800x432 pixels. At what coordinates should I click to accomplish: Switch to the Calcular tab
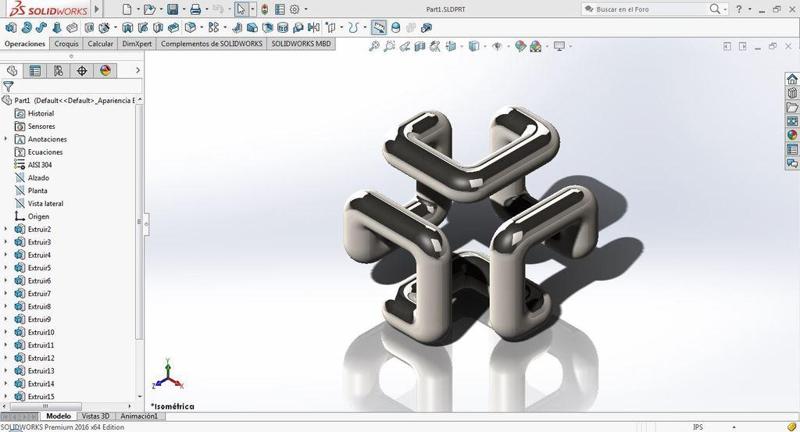point(101,44)
